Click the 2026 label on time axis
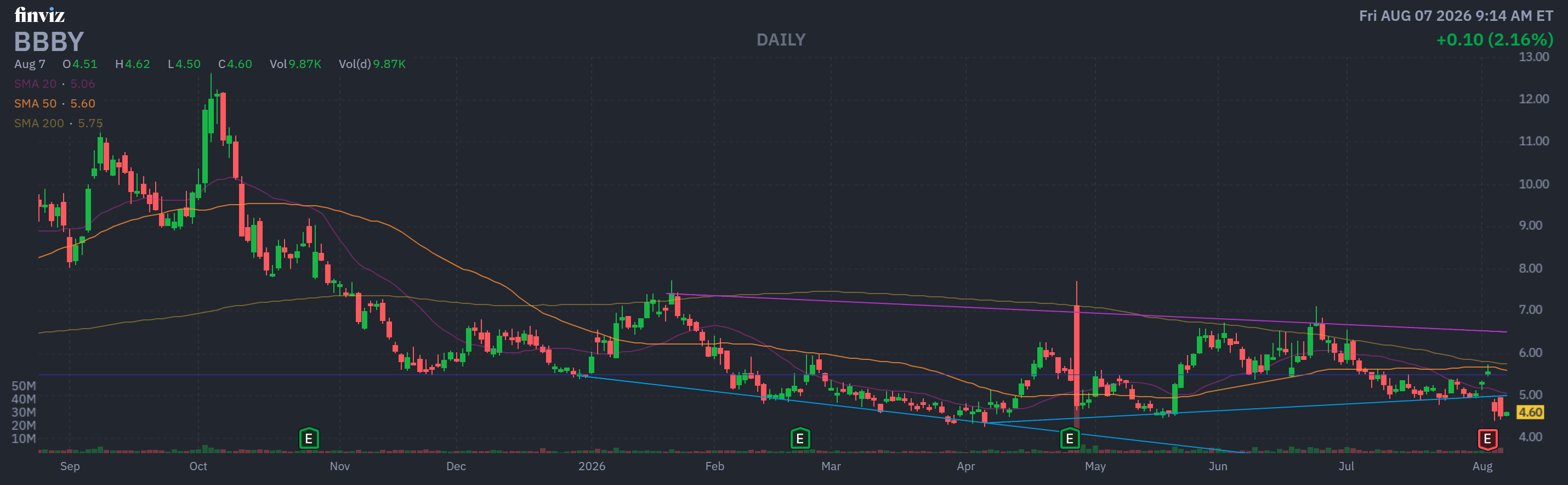 pyautogui.click(x=592, y=466)
